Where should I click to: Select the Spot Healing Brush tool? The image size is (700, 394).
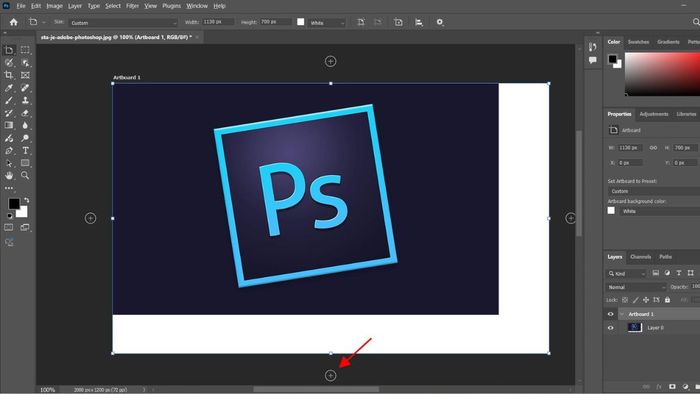coord(25,88)
